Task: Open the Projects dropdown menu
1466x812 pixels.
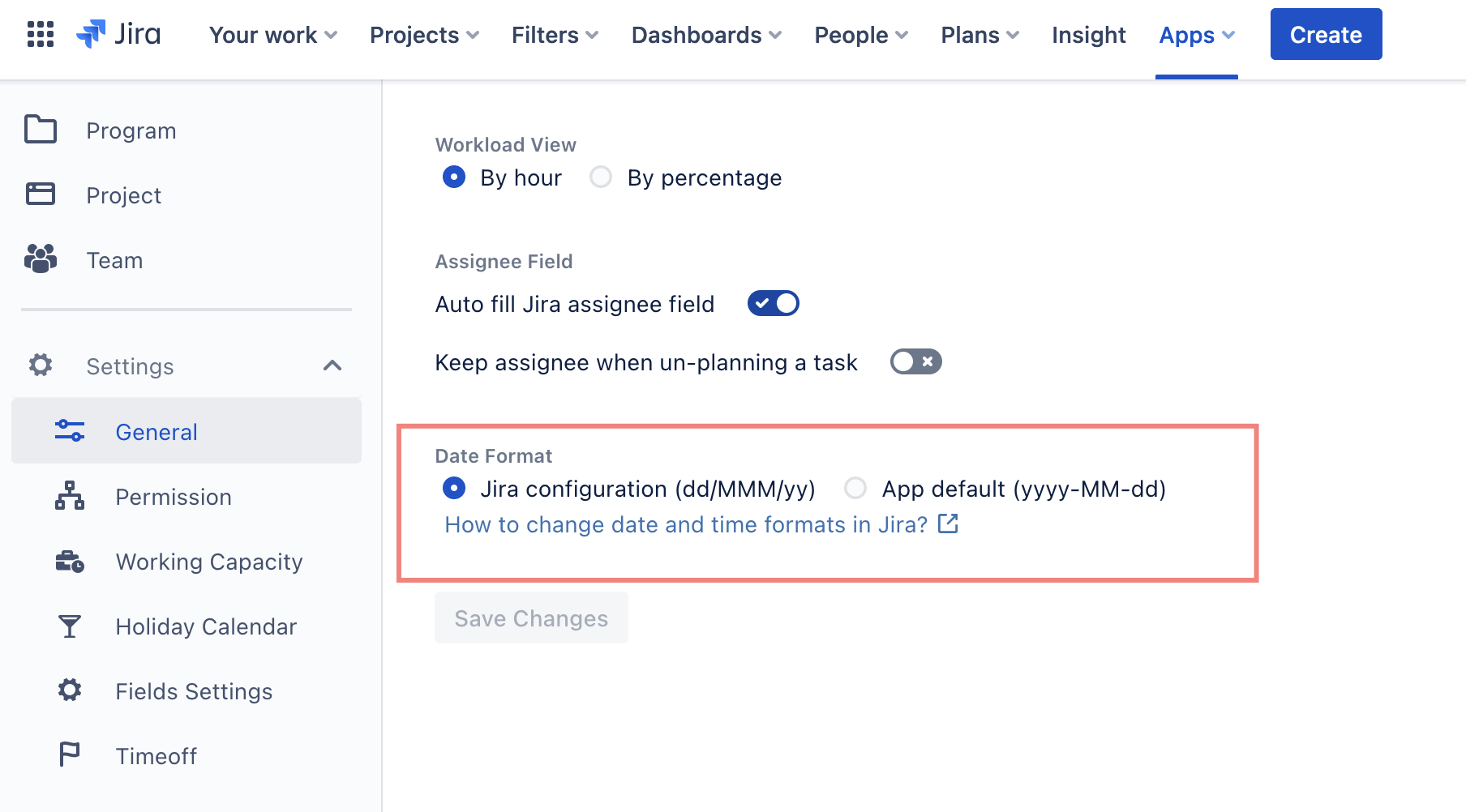Action: coord(424,35)
